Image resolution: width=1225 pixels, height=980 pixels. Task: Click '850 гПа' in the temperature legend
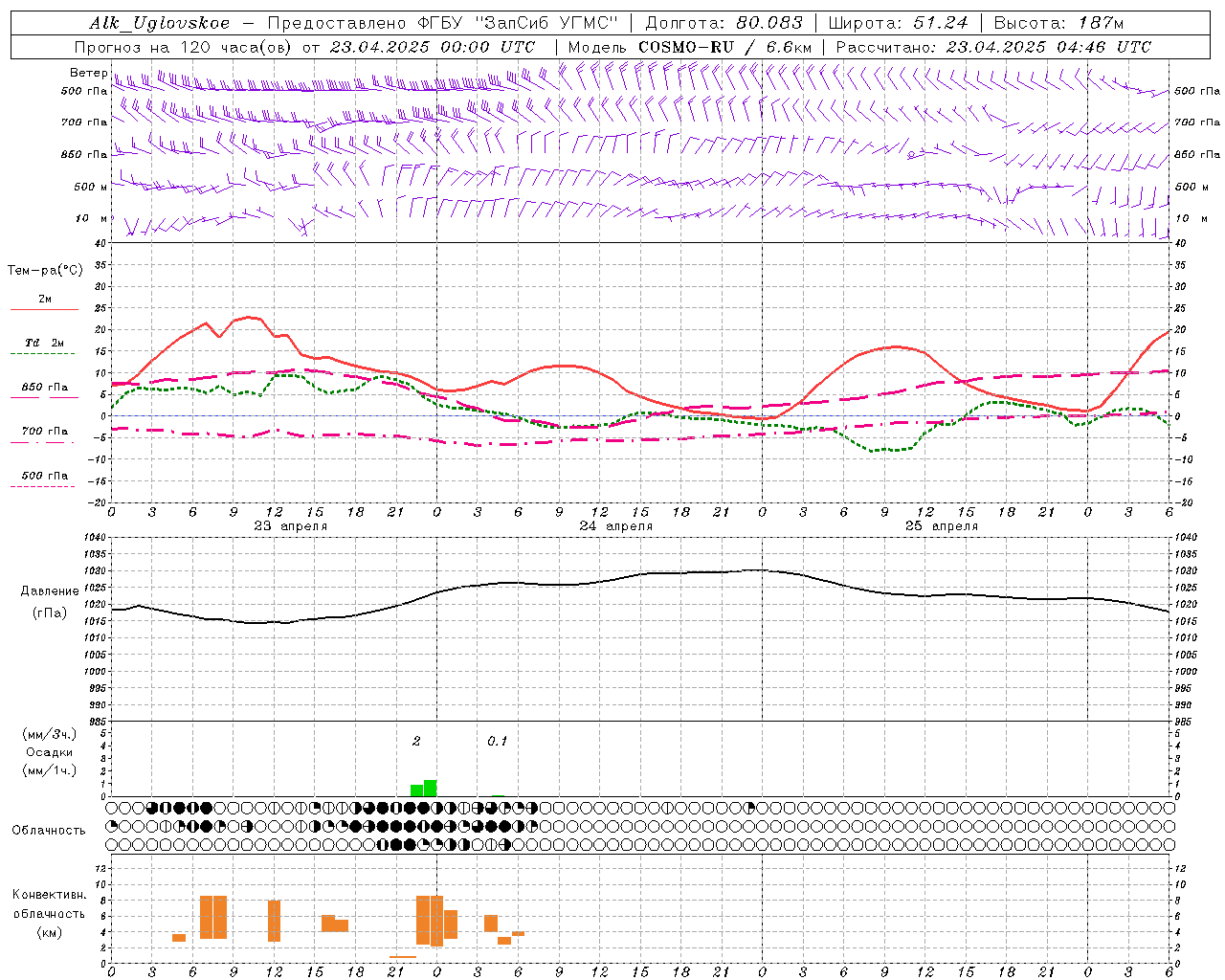pos(45,388)
